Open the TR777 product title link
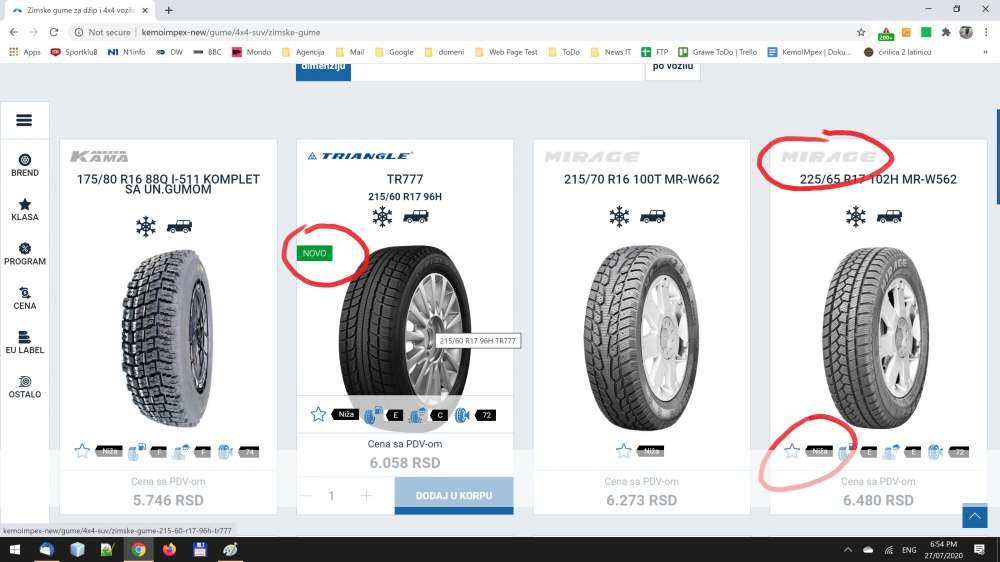This screenshot has height=562, width=1000. (x=405, y=179)
